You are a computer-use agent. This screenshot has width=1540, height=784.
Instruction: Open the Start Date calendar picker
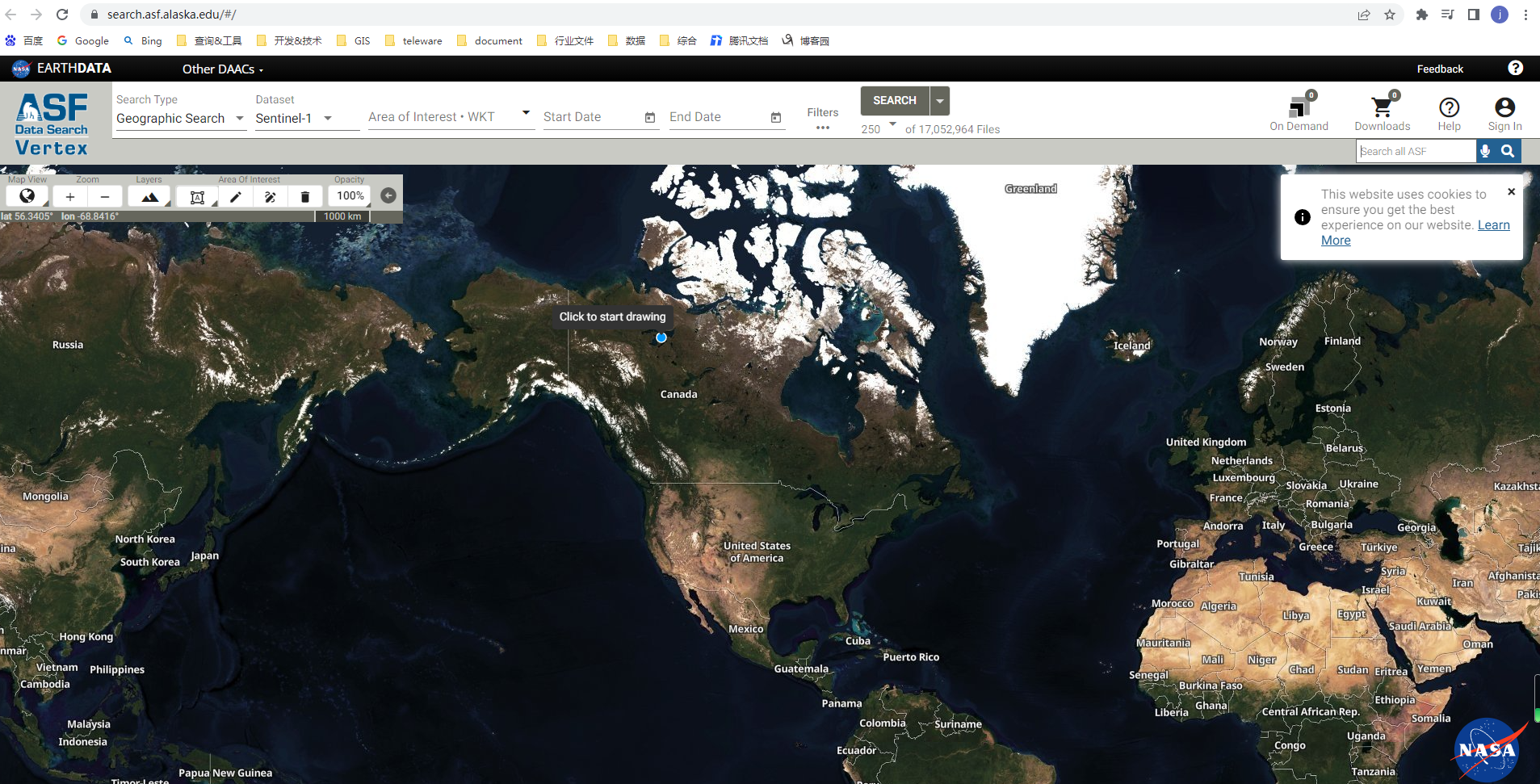tap(650, 117)
